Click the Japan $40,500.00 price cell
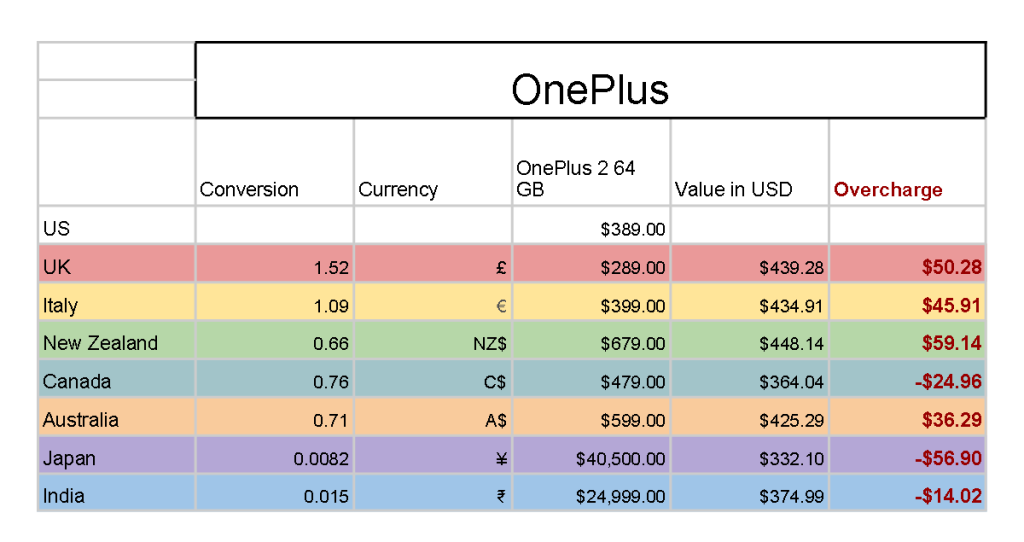This screenshot has width=1024, height=542. [591, 455]
